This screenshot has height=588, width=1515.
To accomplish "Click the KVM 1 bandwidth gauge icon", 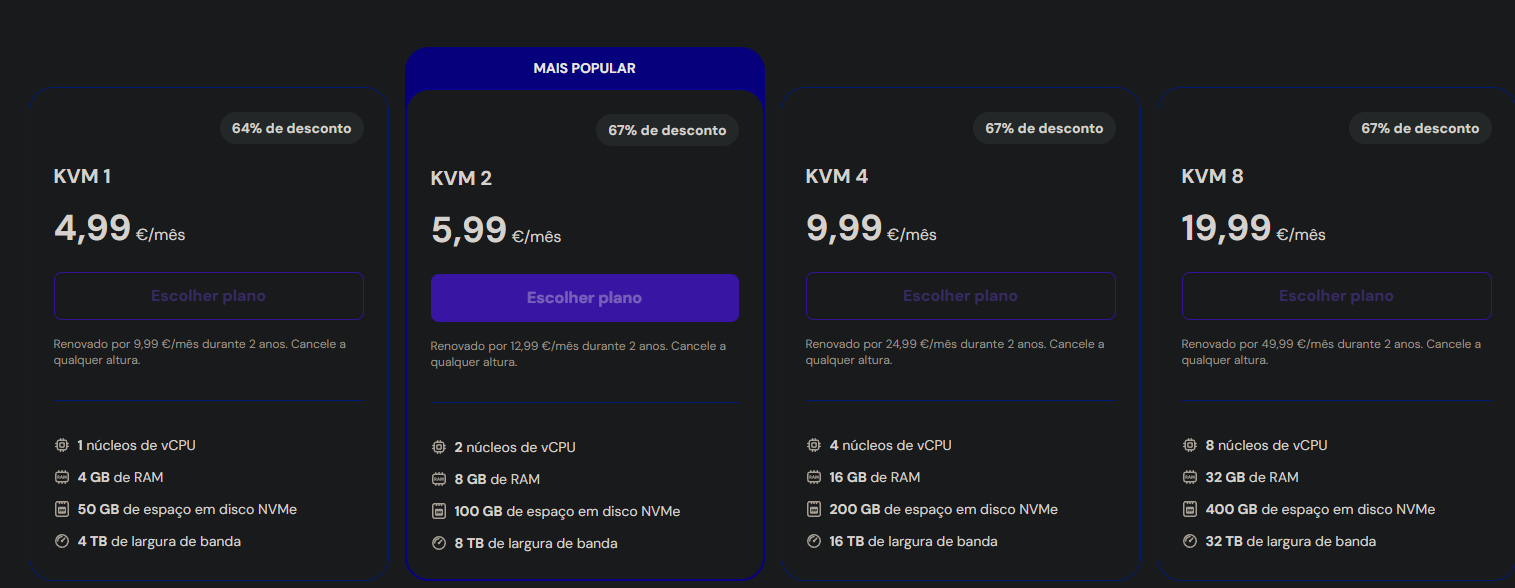I will 62,541.
